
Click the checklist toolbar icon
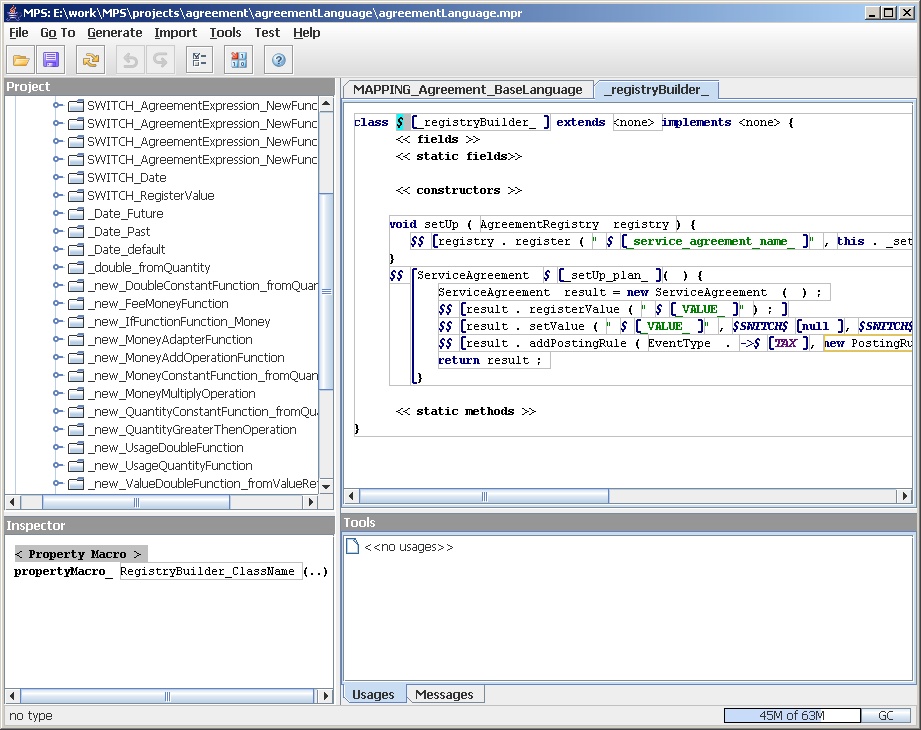[199, 60]
